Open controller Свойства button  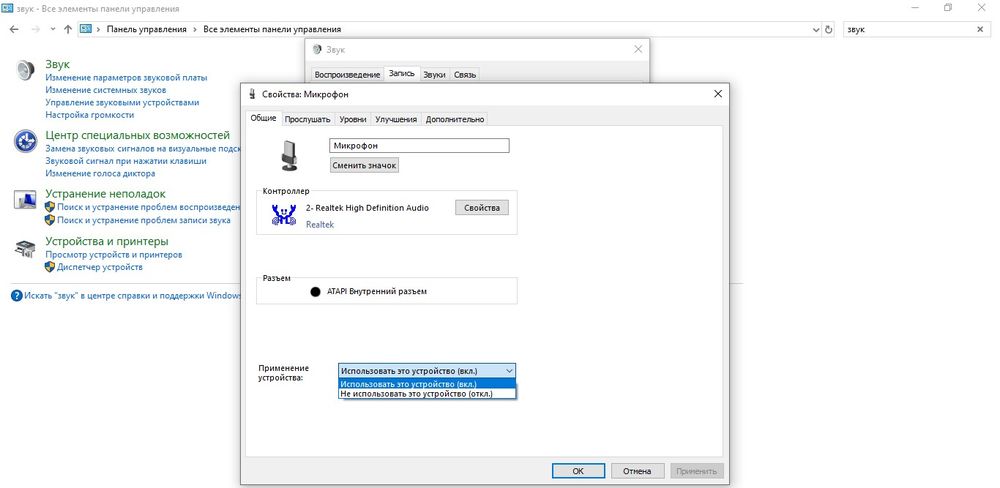[482, 207]
